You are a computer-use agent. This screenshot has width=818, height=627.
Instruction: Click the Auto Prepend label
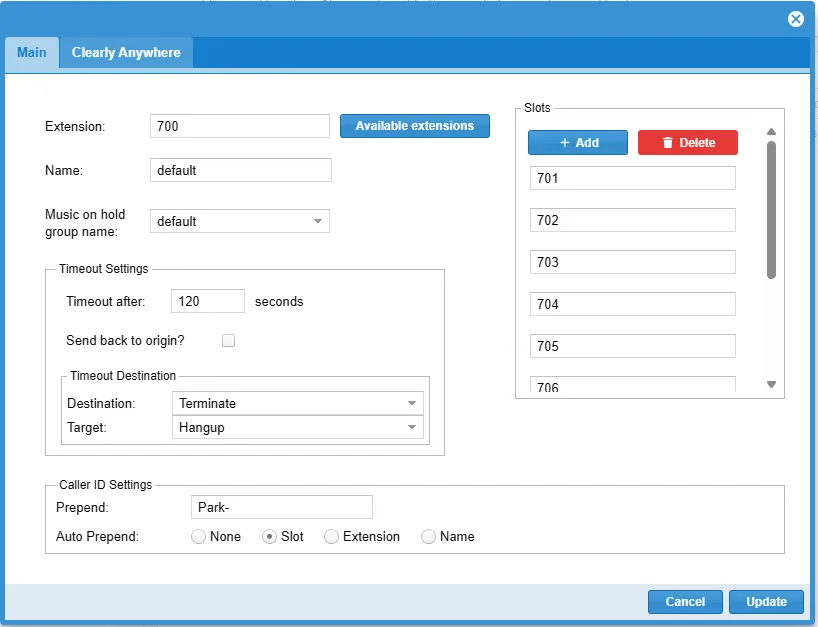(97, 536)
